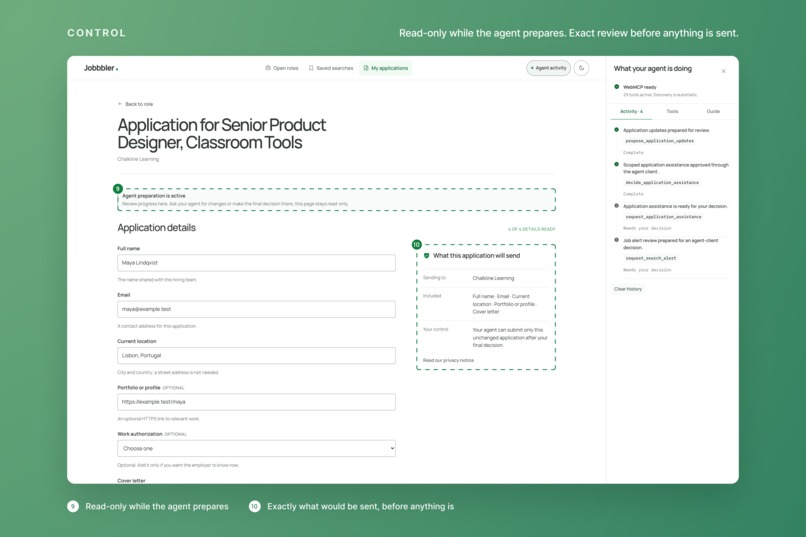Open the Work authorization dropdown
The image size is (806, 537).
coord(257,448)
